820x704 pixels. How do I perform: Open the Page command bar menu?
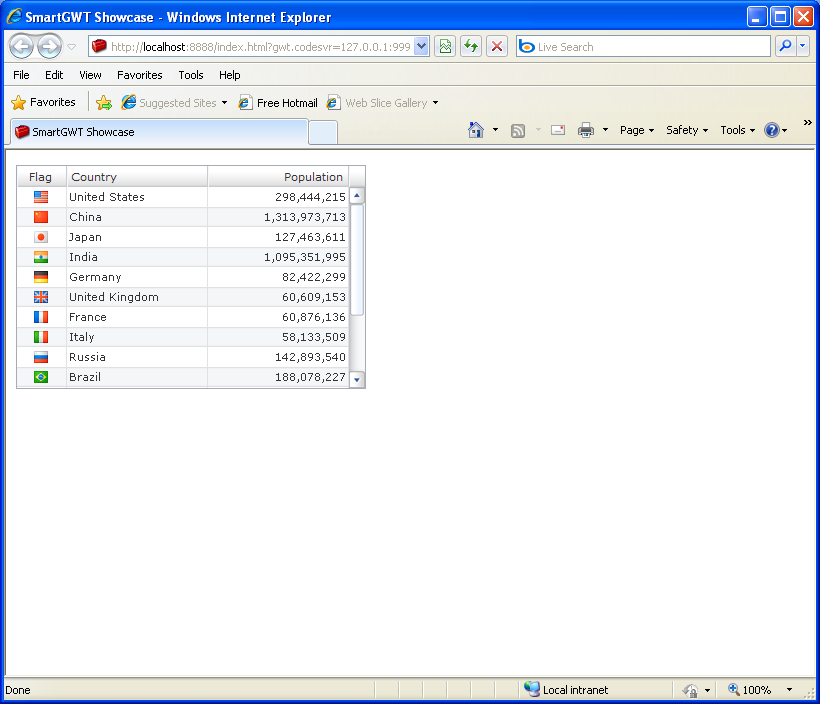[637, 130]
